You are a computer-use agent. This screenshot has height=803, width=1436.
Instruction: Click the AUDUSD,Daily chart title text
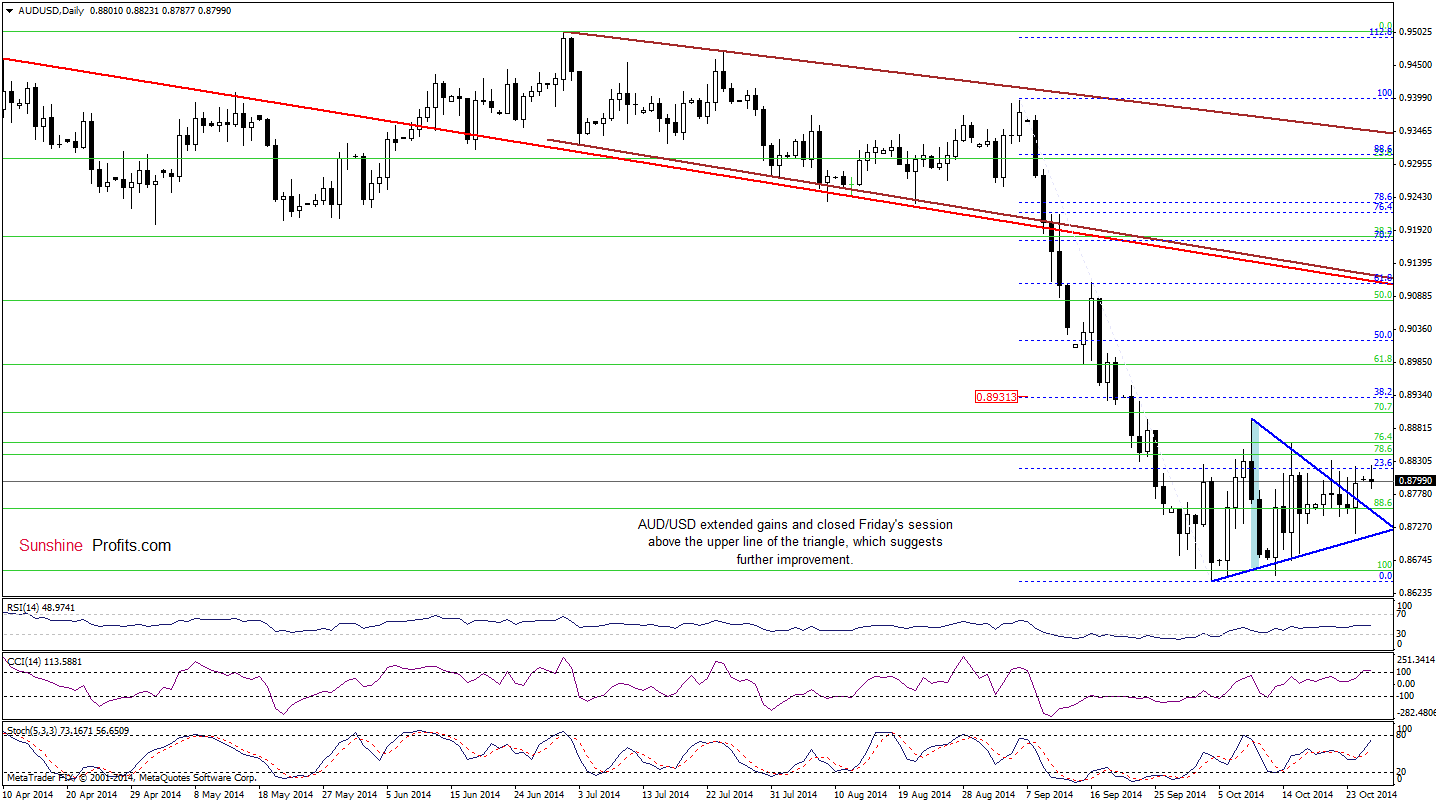(50, 10)
